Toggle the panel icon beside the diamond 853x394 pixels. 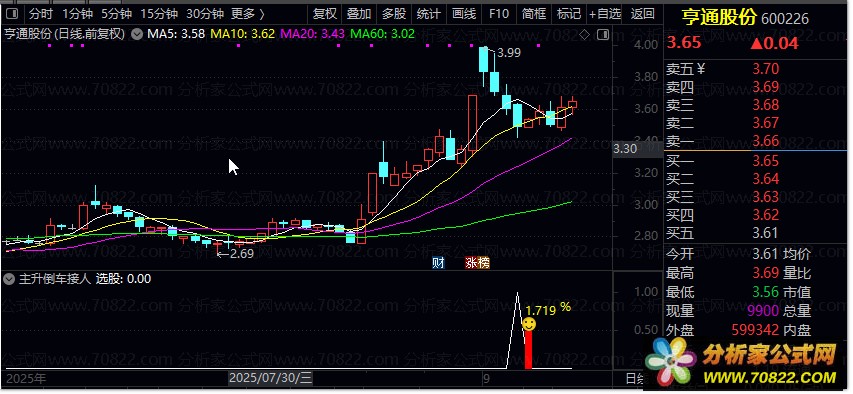pyautogui.click(x=602, y=35)
